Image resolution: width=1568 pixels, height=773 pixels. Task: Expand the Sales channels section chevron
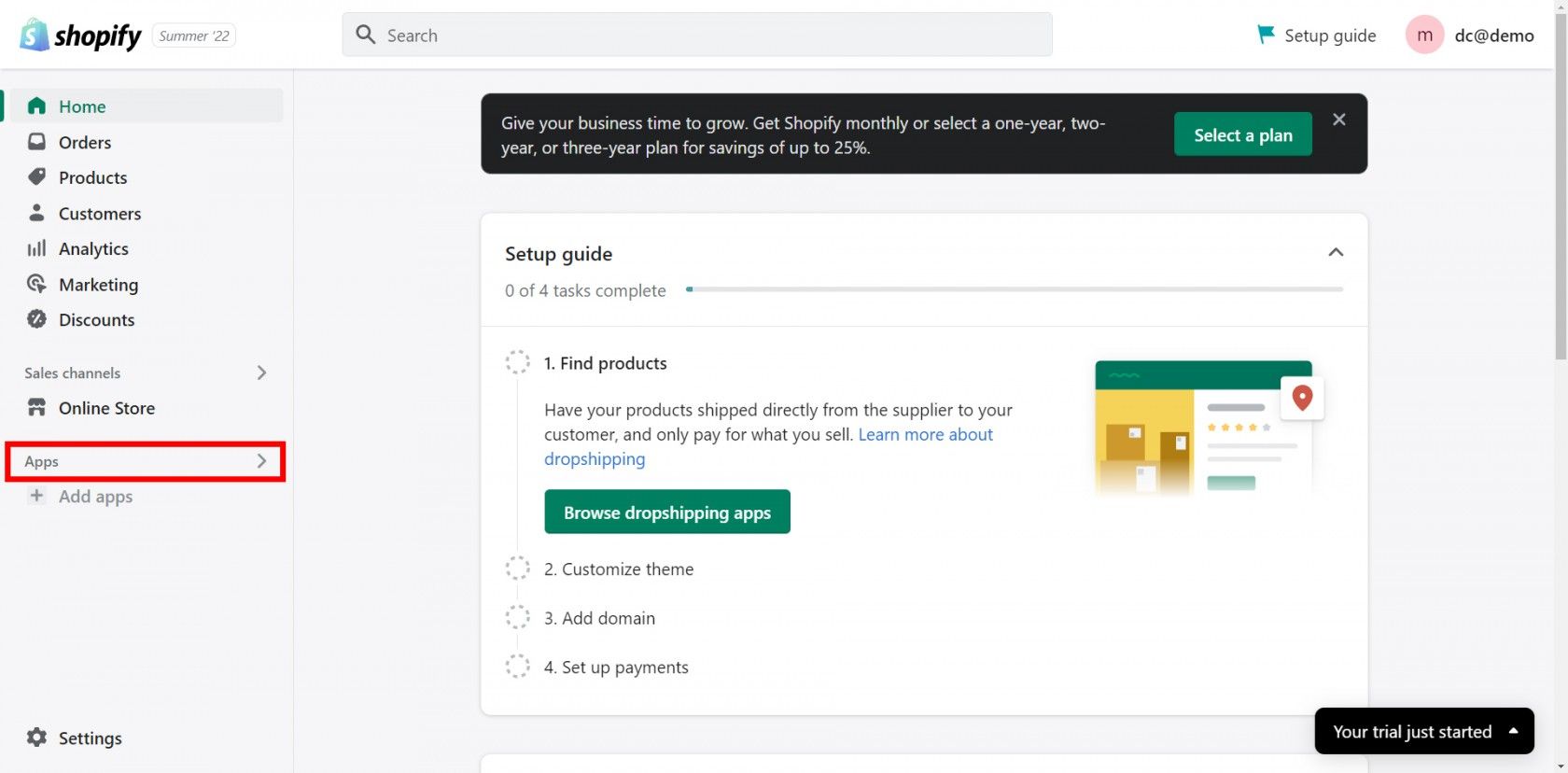(261, 372)
